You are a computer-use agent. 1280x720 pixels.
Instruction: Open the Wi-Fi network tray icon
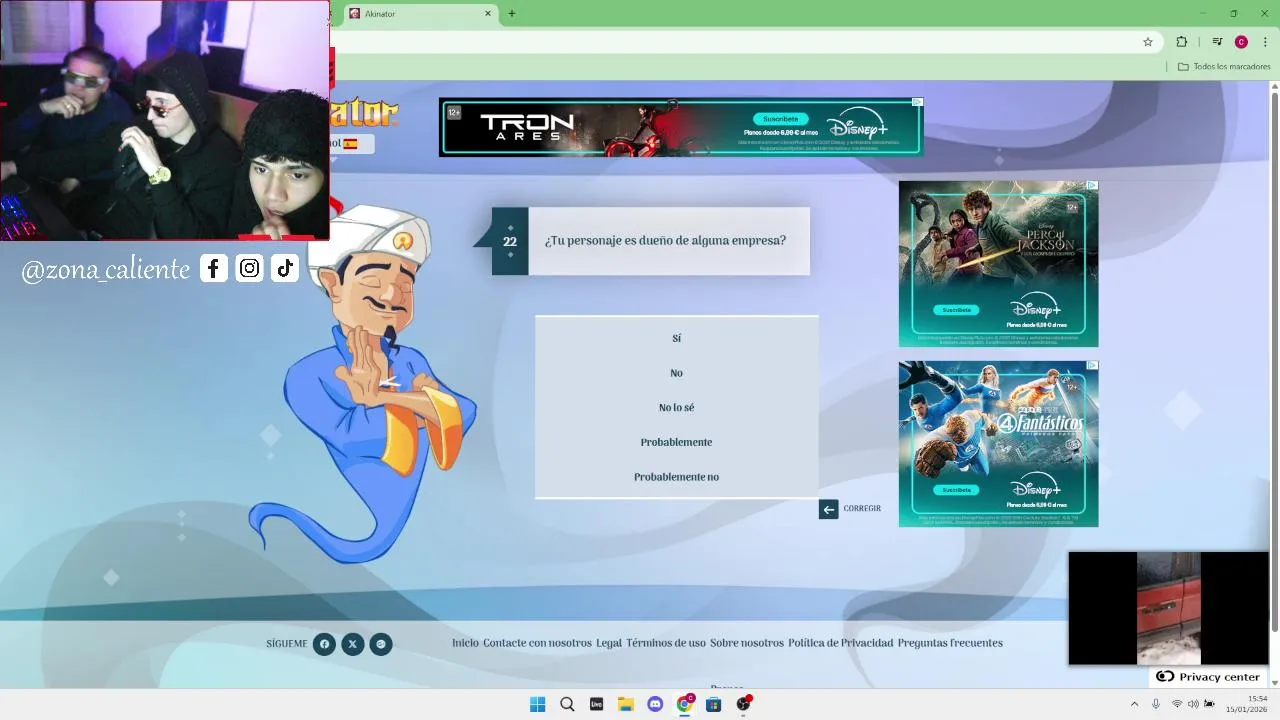click(x=1177, y=704)
